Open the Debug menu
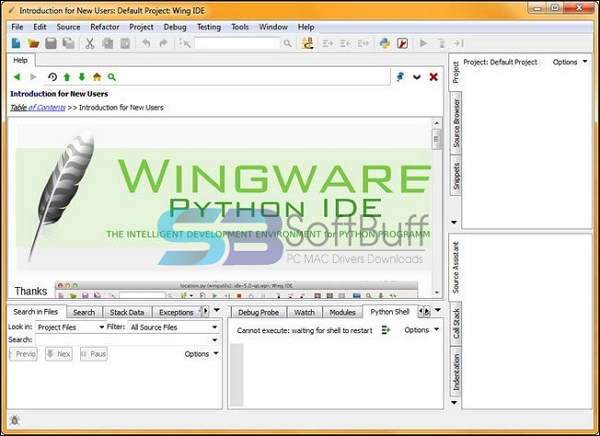The width and height of the screenshot is (600, 436). 175,27
